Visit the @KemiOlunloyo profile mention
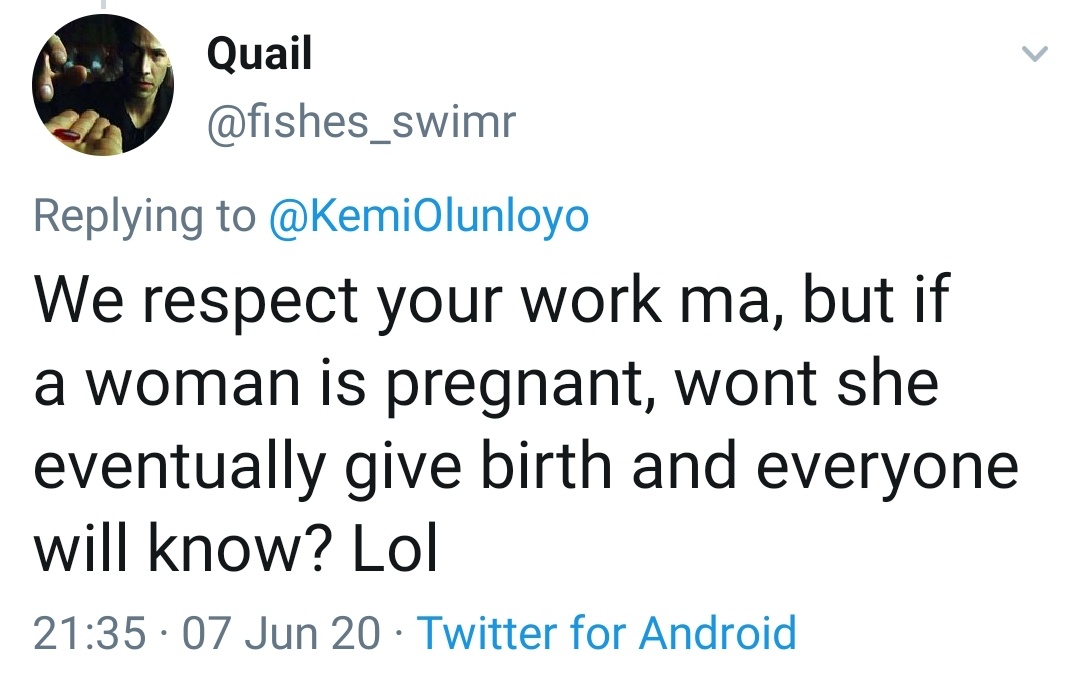 point(430,216)
